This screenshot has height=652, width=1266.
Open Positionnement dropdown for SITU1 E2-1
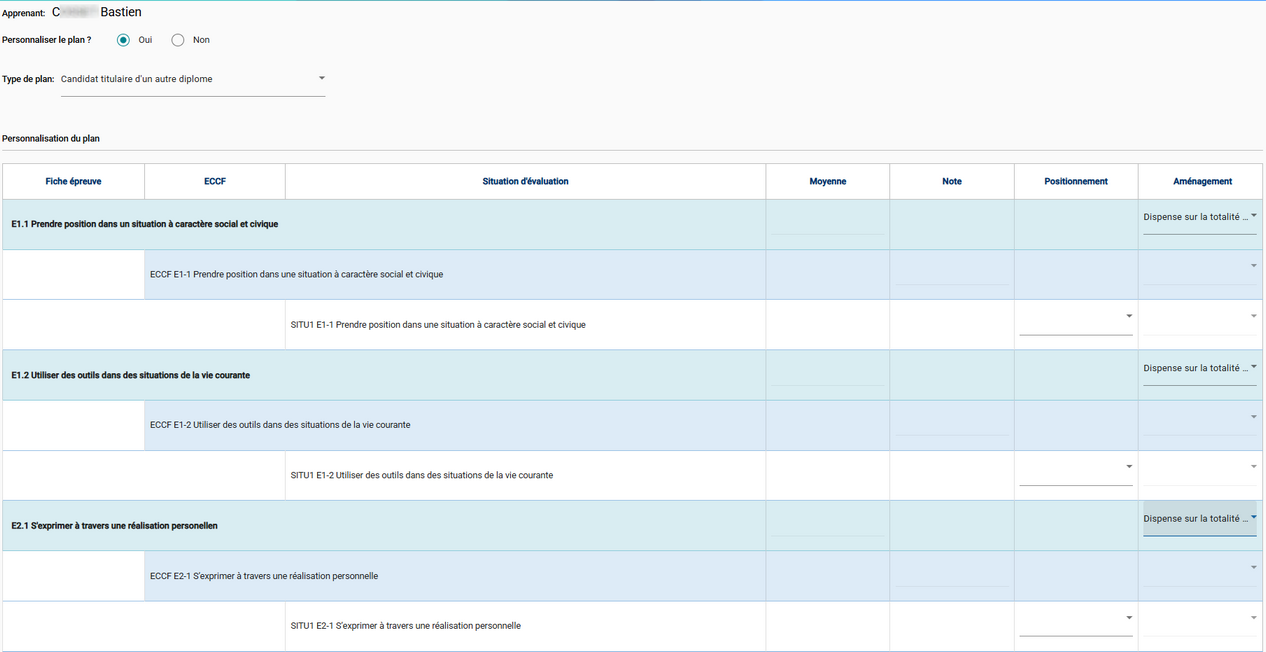pos(1075,619)
